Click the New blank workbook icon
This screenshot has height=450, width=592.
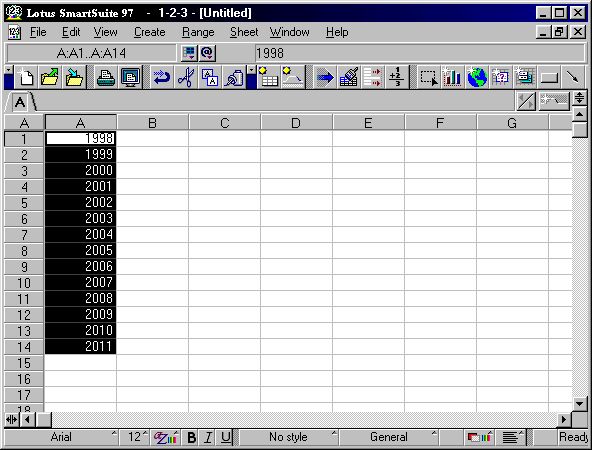26,77
